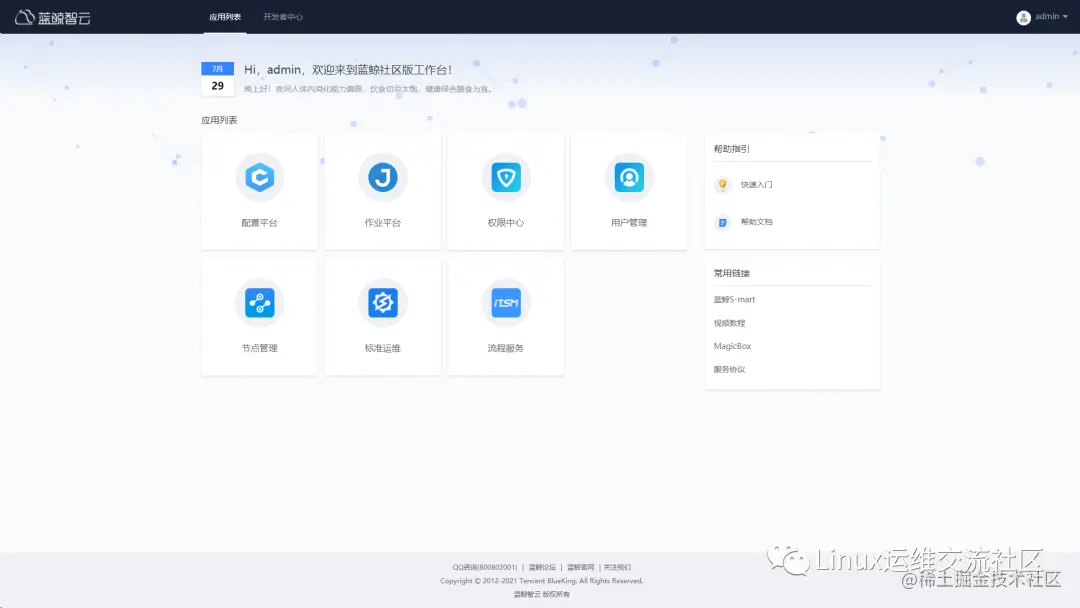Switch to the 应用列表 tab
1080x608 pixels.
[x=224, y=15]
